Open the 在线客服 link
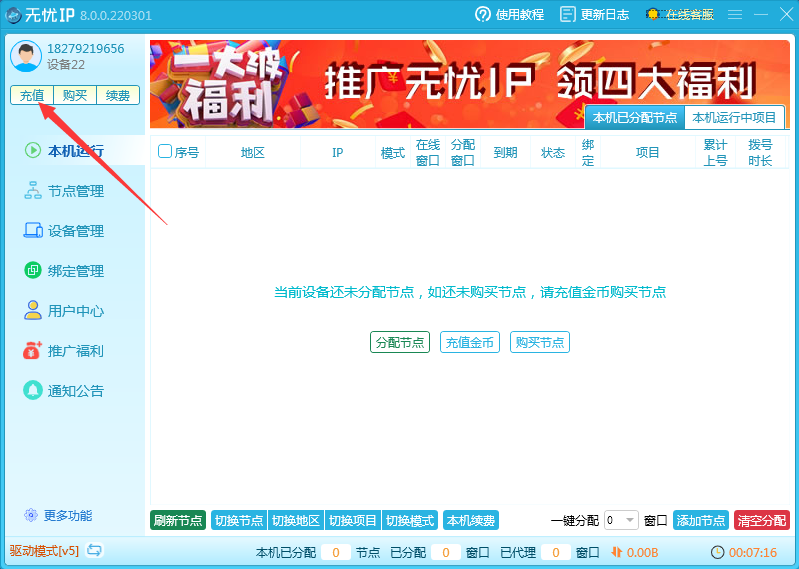799x569 pixels. click(690, 14)
